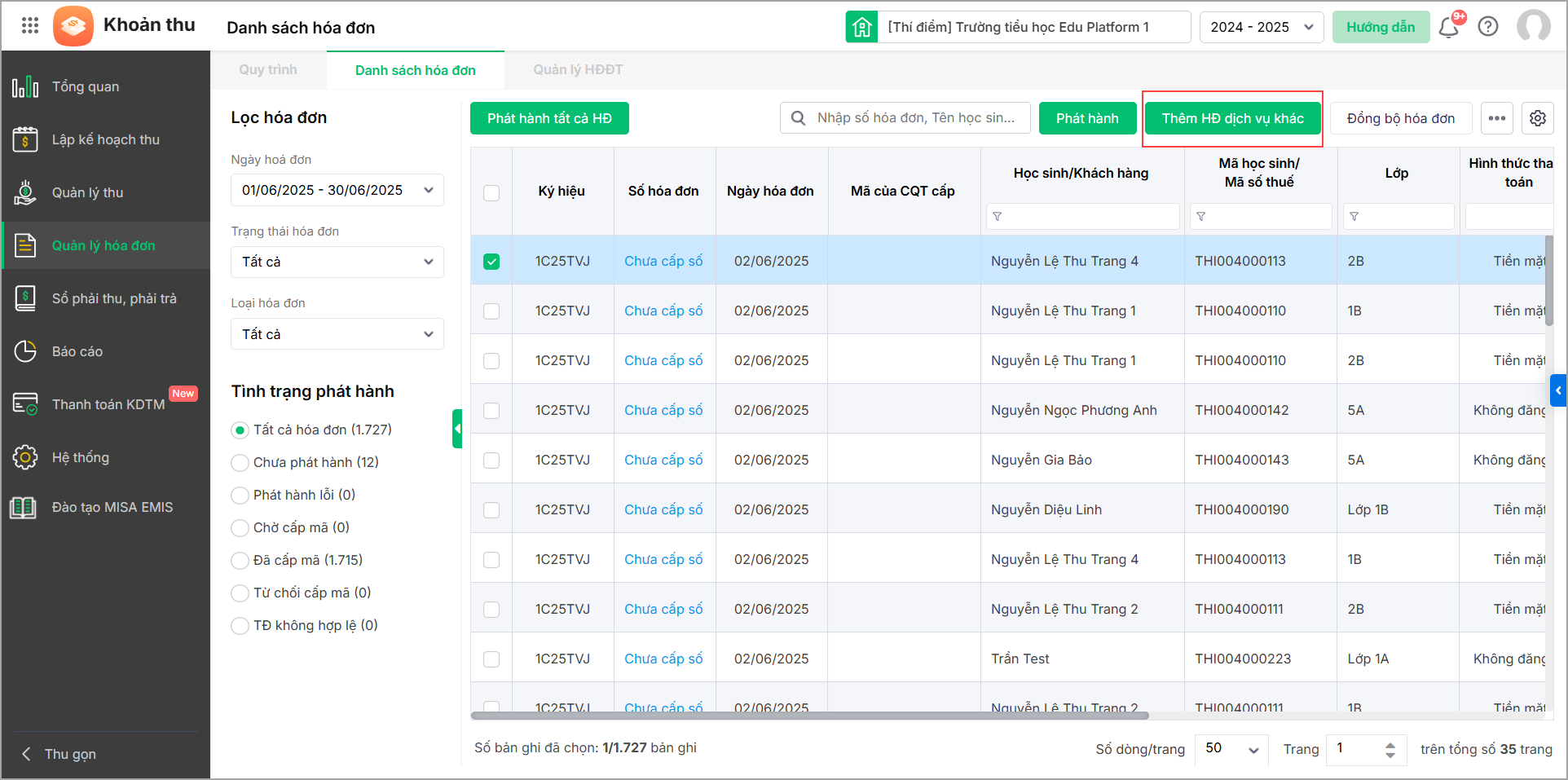Click the Quản lý thu hand-coin icon
The height and width of the screenshot is (780, 1568).
(25, 192)
